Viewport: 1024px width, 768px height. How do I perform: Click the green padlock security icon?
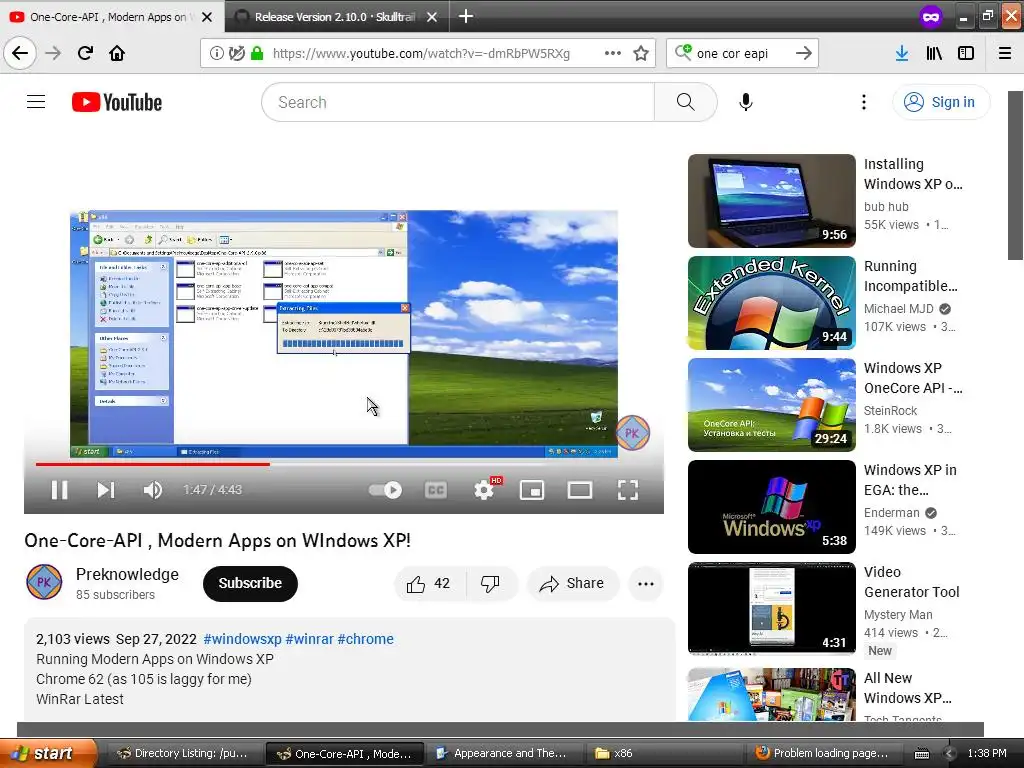[257, 53]
